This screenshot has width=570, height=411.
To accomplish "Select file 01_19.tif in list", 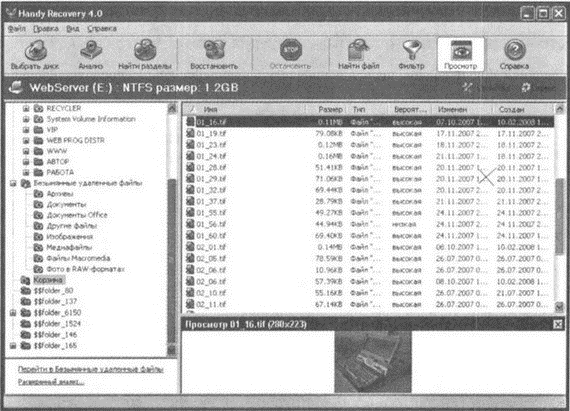I will (x=369, y=134).
